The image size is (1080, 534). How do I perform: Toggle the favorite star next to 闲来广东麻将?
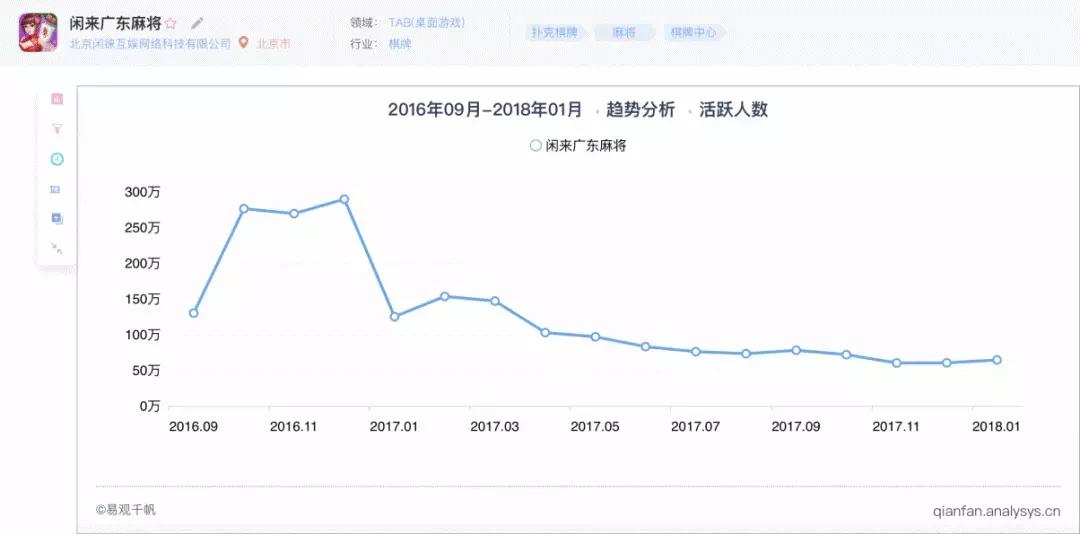coord(171,23)
